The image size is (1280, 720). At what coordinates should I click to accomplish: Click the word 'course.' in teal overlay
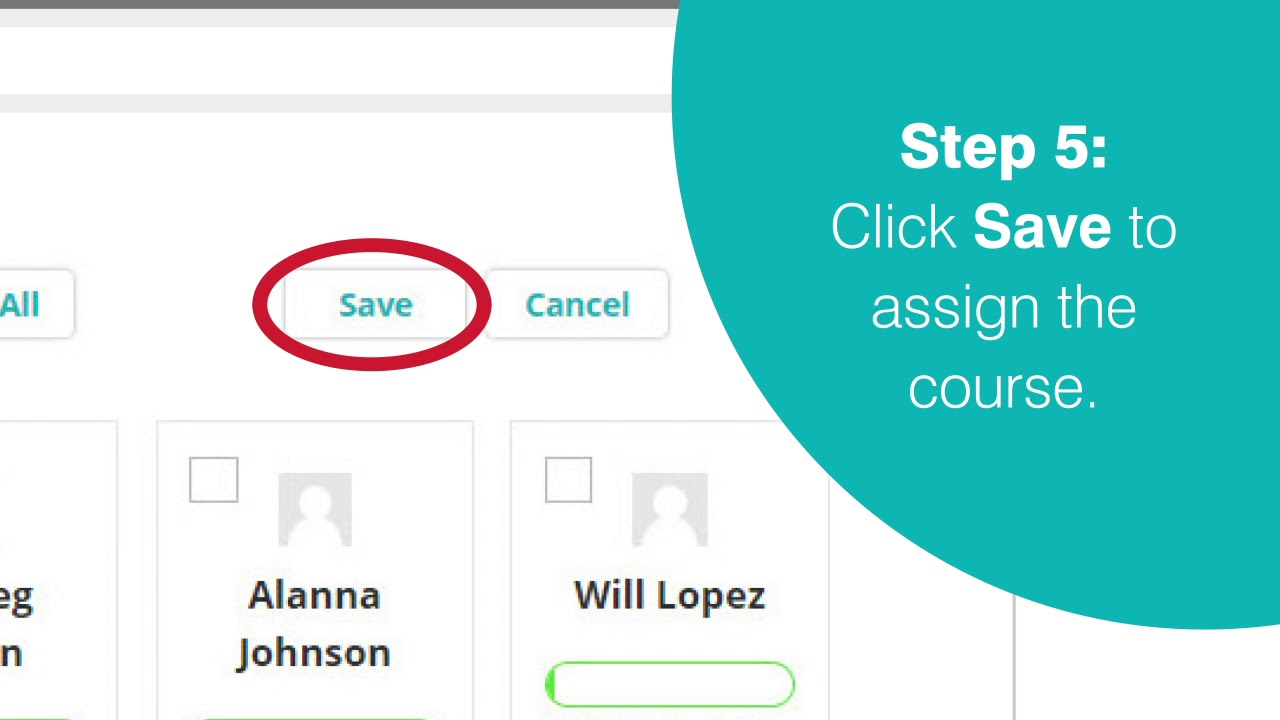(1003, 386)
